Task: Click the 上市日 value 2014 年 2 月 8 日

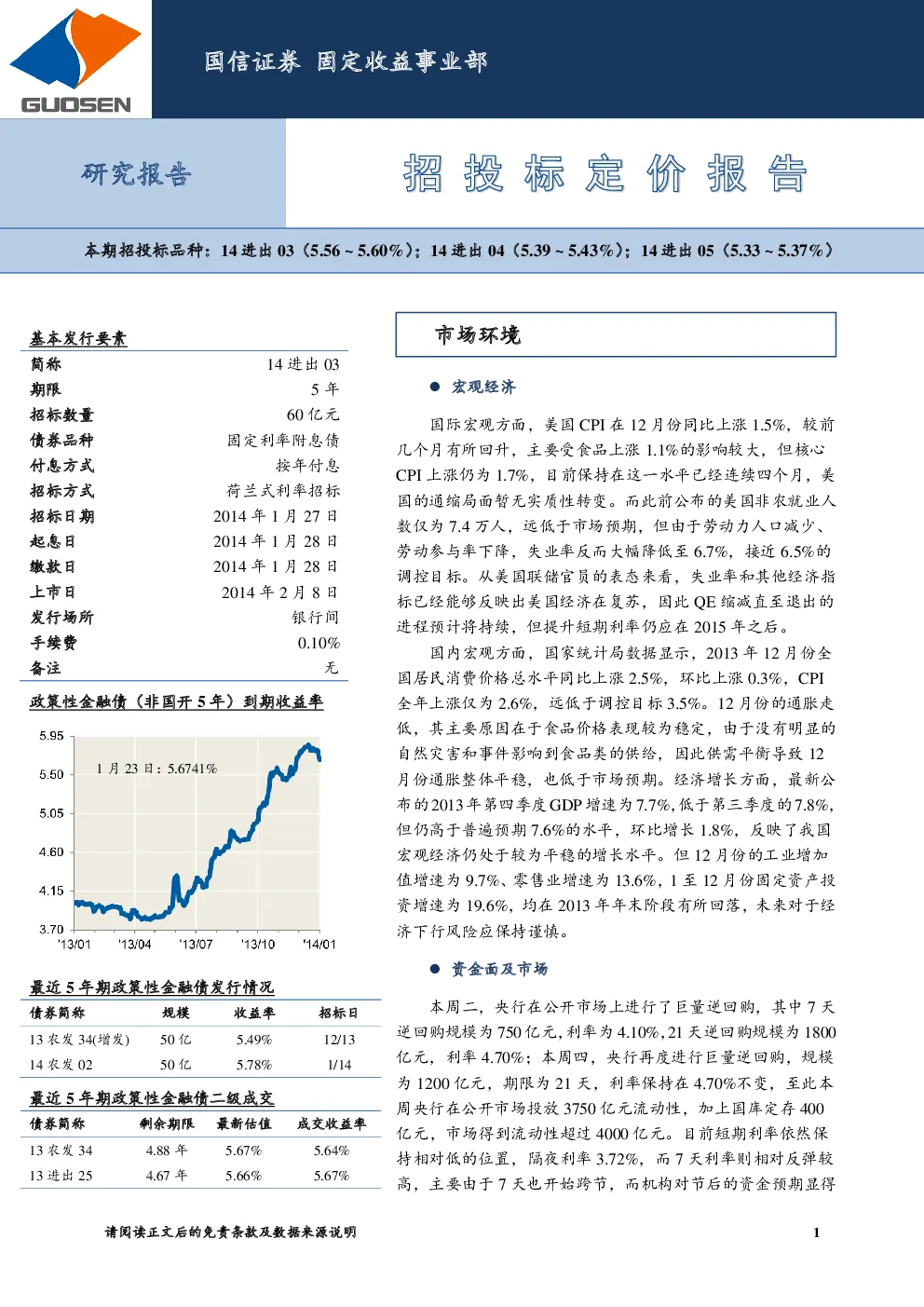Action: click(x=279, y=592)
